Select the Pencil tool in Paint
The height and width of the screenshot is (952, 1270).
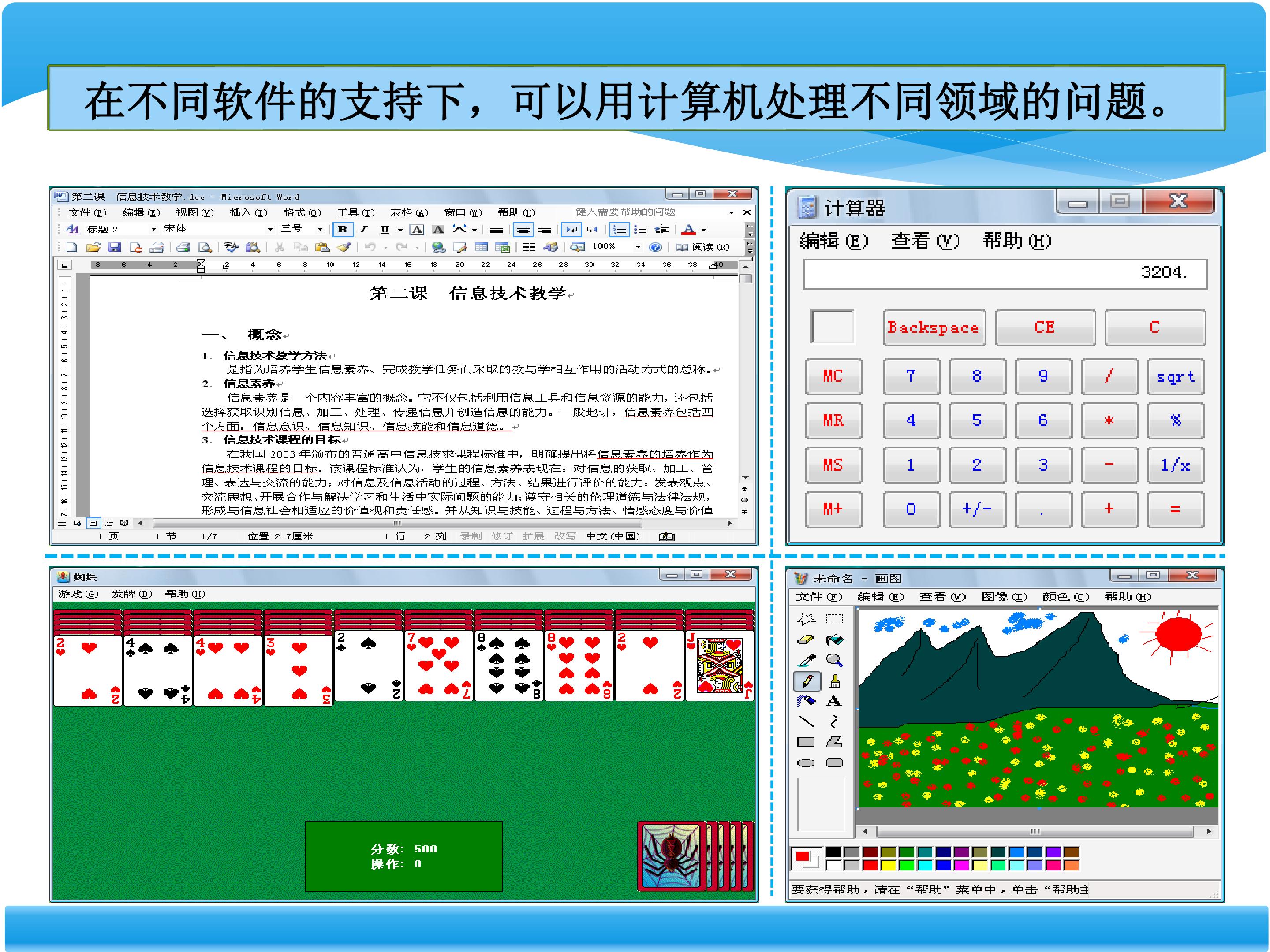(807, 681)
